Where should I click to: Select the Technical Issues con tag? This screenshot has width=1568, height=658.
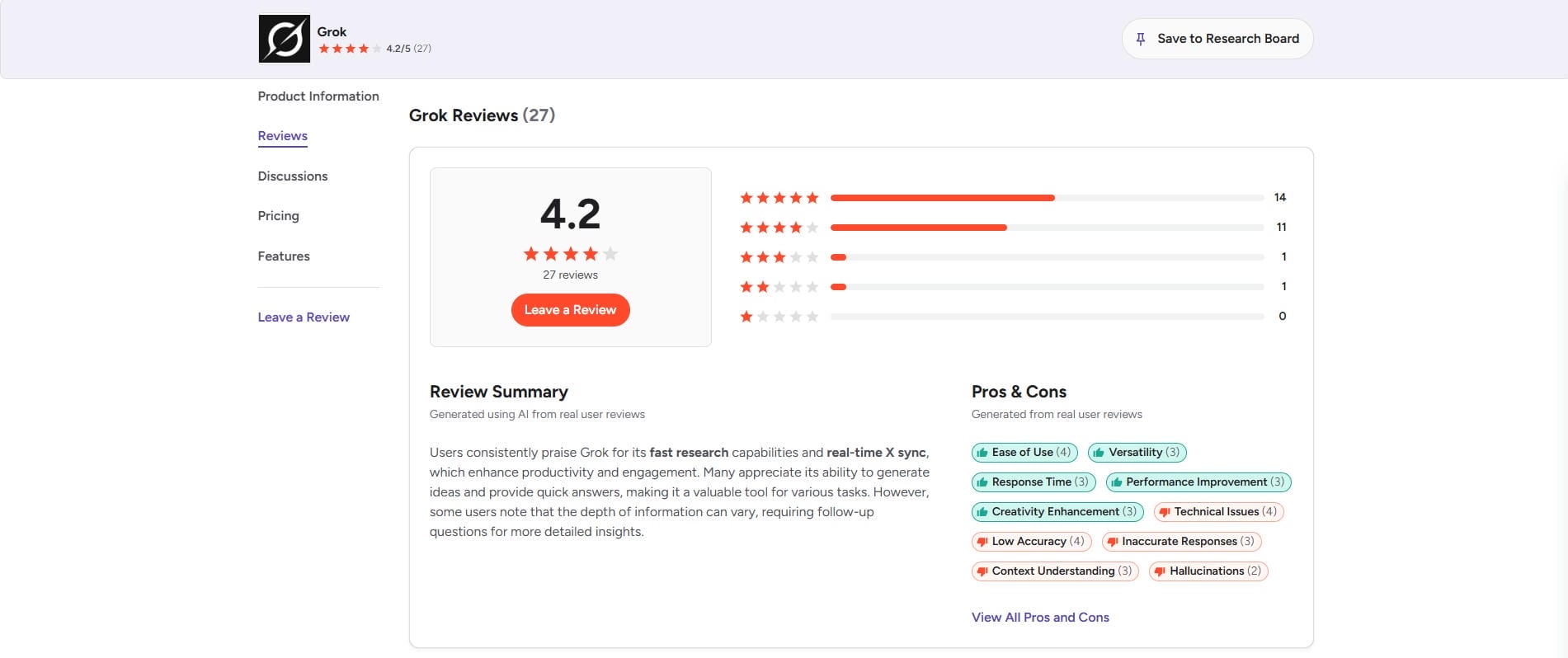(x=1219, y=512)
